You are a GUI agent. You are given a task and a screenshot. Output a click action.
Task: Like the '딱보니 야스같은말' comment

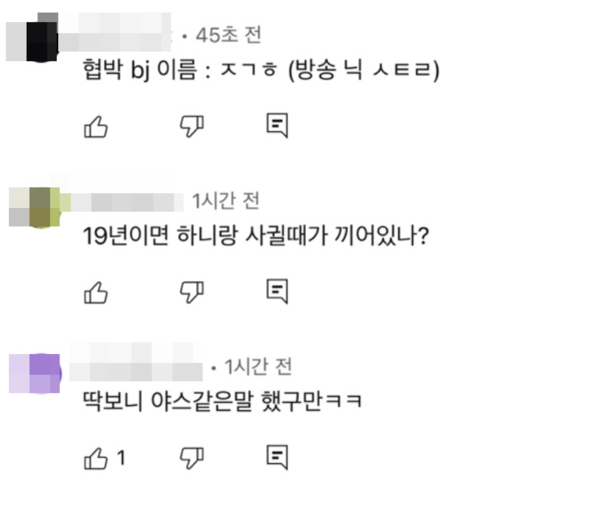point(96,458)
